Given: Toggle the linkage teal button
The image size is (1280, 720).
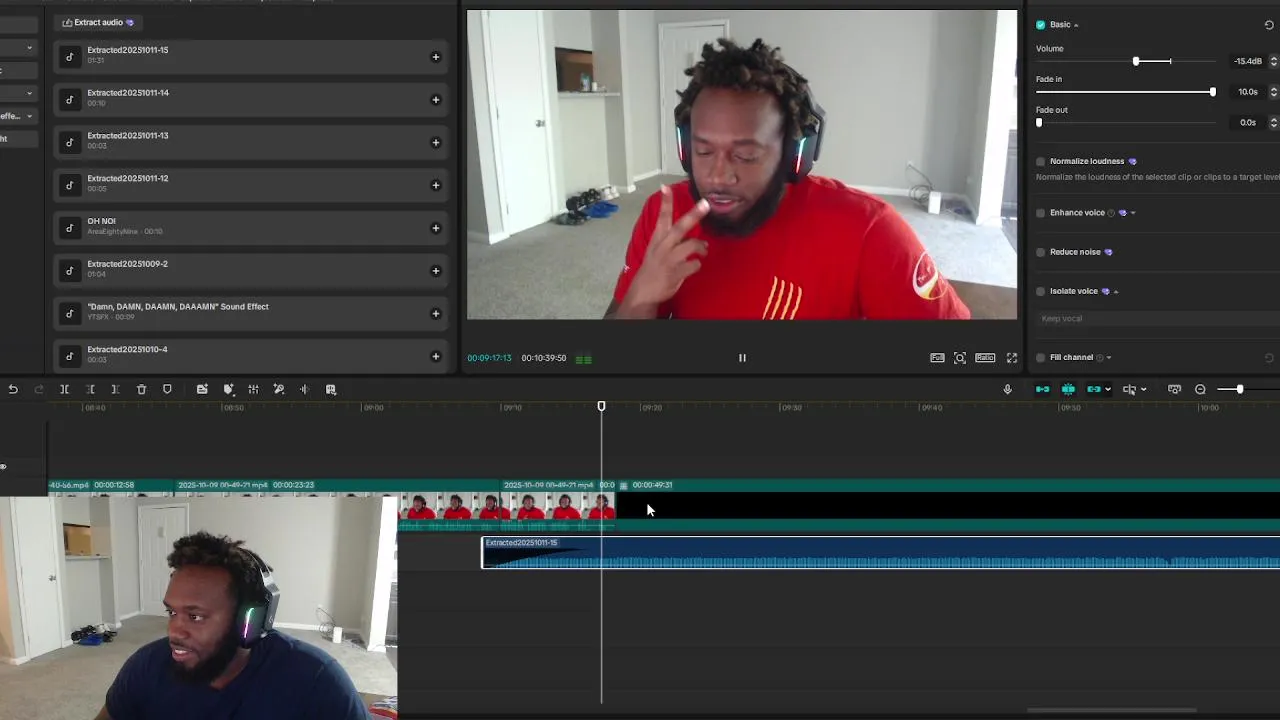Looking at the screenshot, I should pyautogui.click(x=1094, y=389).
